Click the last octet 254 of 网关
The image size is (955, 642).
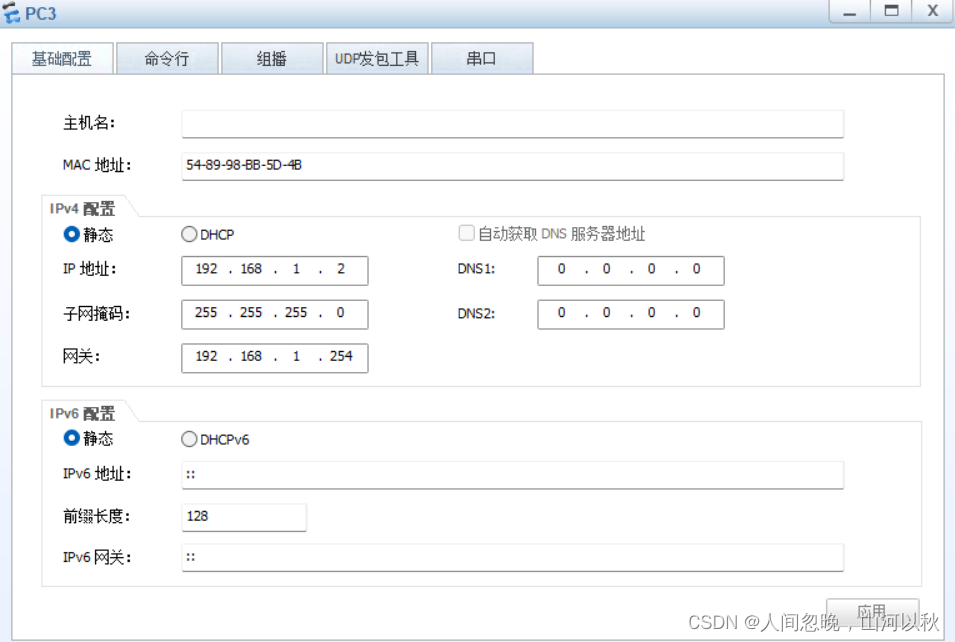[341, 356]
